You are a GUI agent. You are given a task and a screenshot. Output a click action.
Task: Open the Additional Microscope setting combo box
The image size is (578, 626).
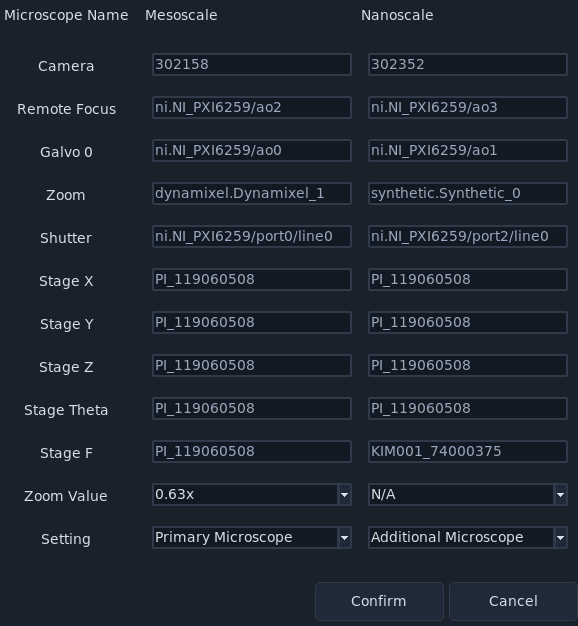click(468, 538)
